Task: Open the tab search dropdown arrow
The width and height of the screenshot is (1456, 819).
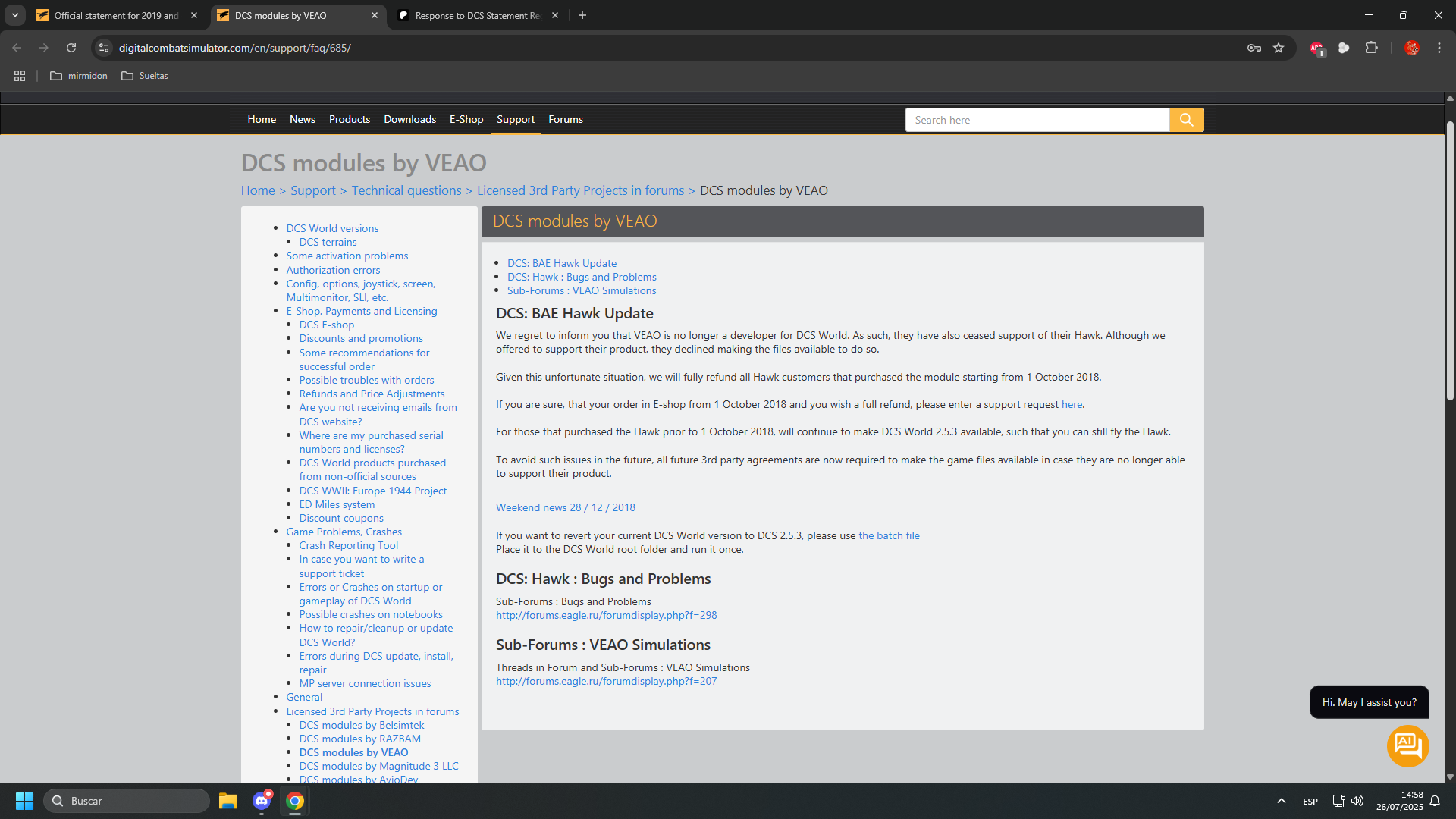Action: tap(15, 15)
